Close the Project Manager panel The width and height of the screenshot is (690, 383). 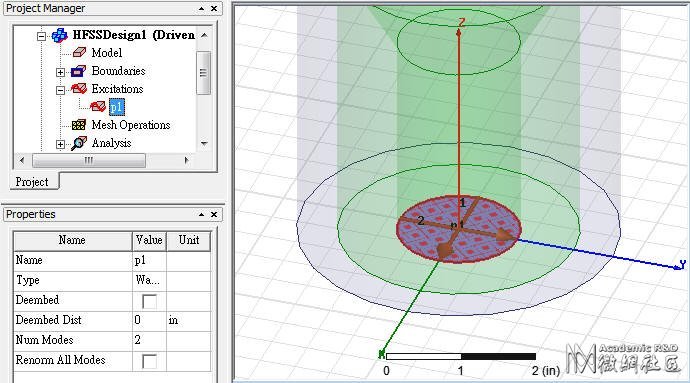(214, 8)
